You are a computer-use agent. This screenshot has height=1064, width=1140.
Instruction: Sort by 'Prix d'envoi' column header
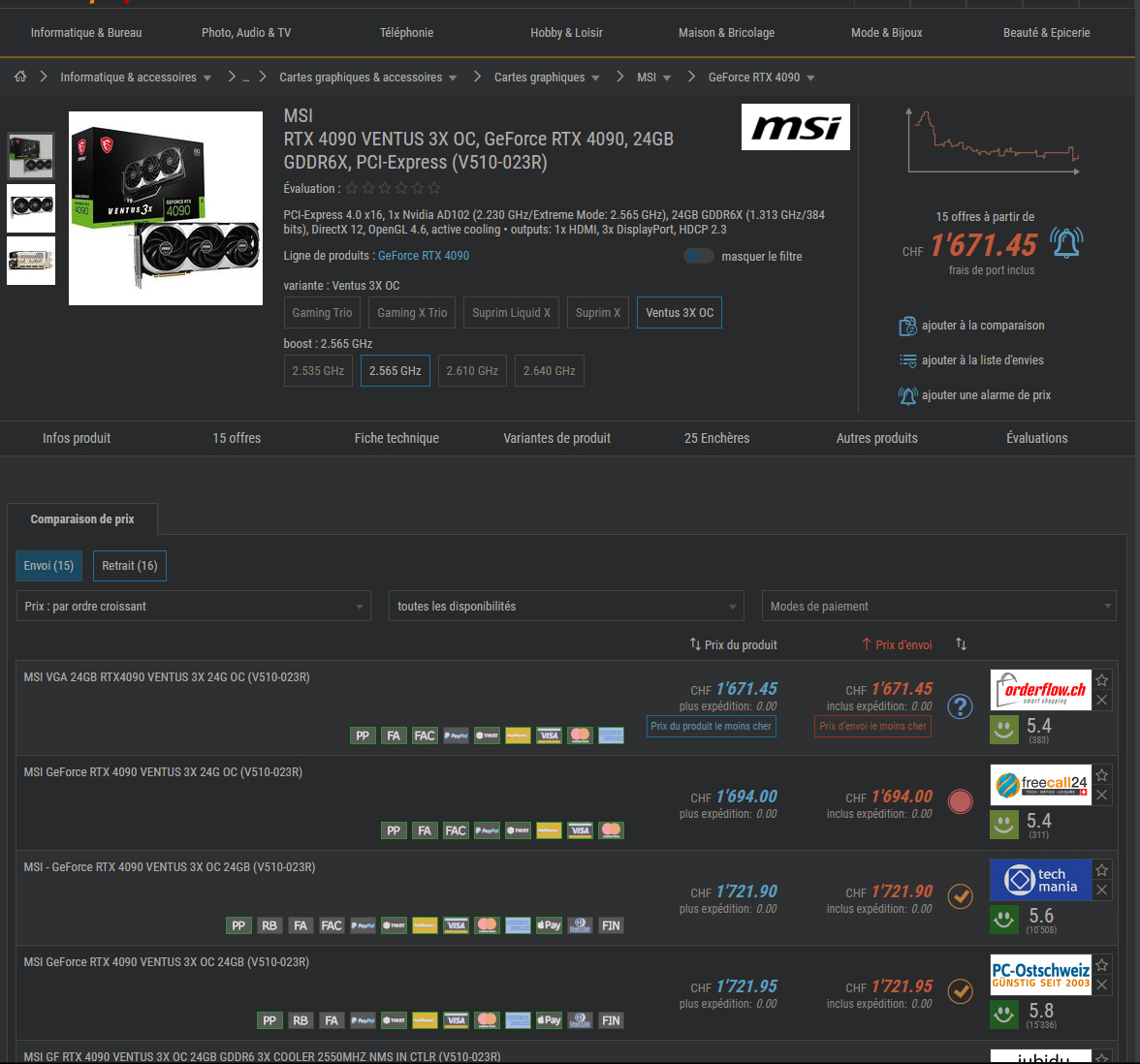(897, 644)
